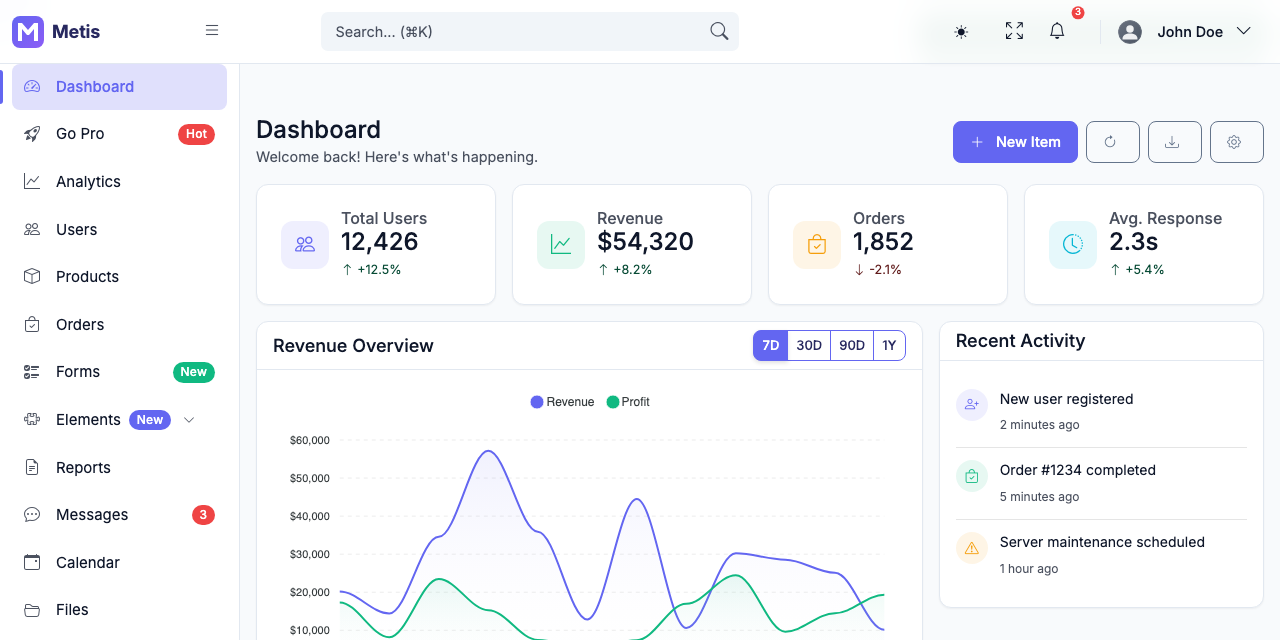1280x640 pixels.
Task: Click the Orders bag icon in sidebar
Action: click(x=32, y=325)
